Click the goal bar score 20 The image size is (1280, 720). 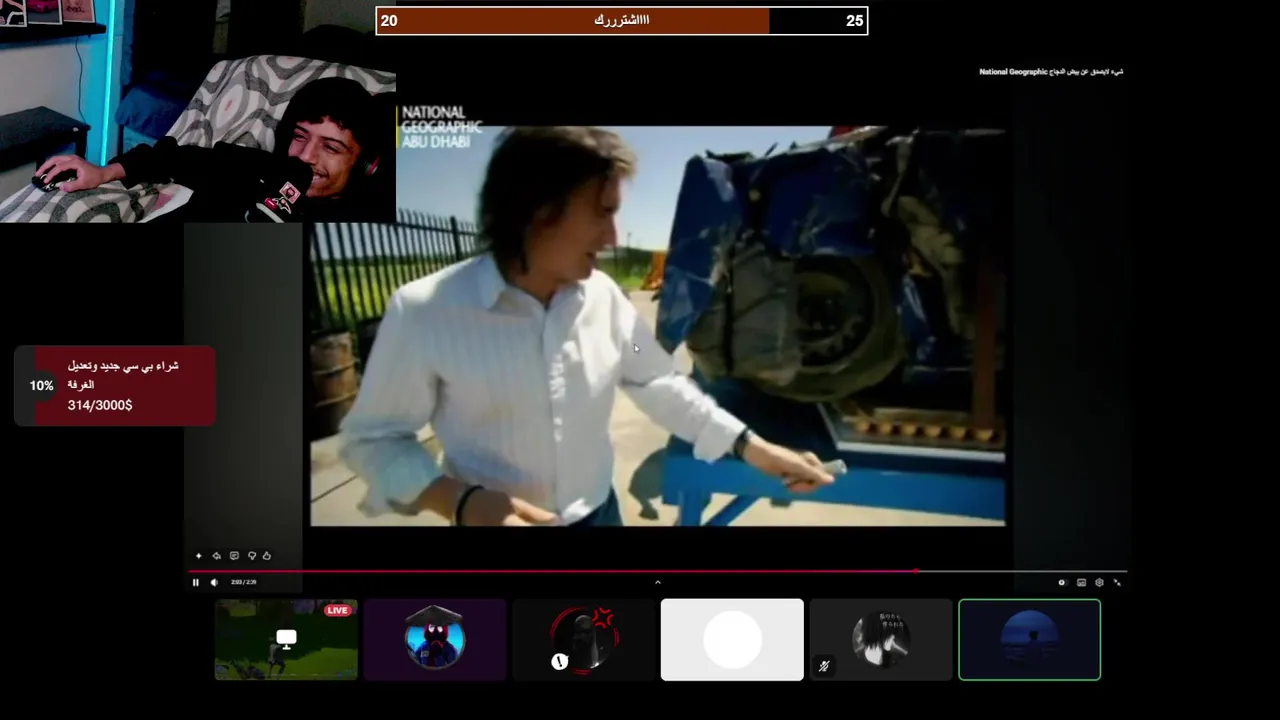pyautogui.click(x=389, y=21)
